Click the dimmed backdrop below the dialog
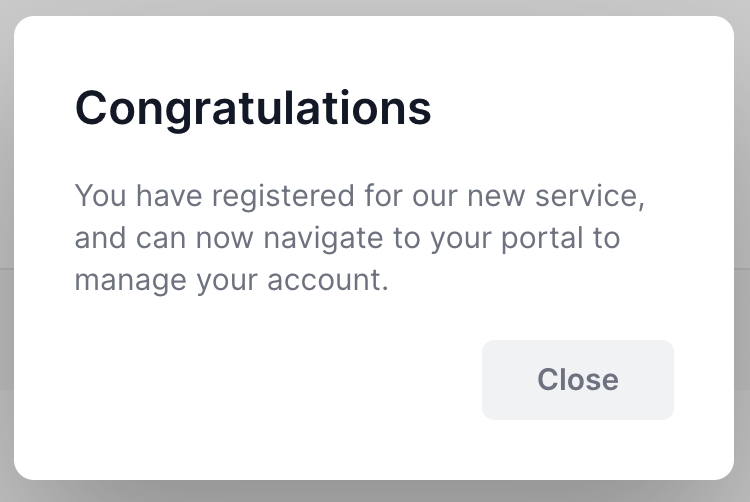Viewport: 750px width, 502px height. 375,491
